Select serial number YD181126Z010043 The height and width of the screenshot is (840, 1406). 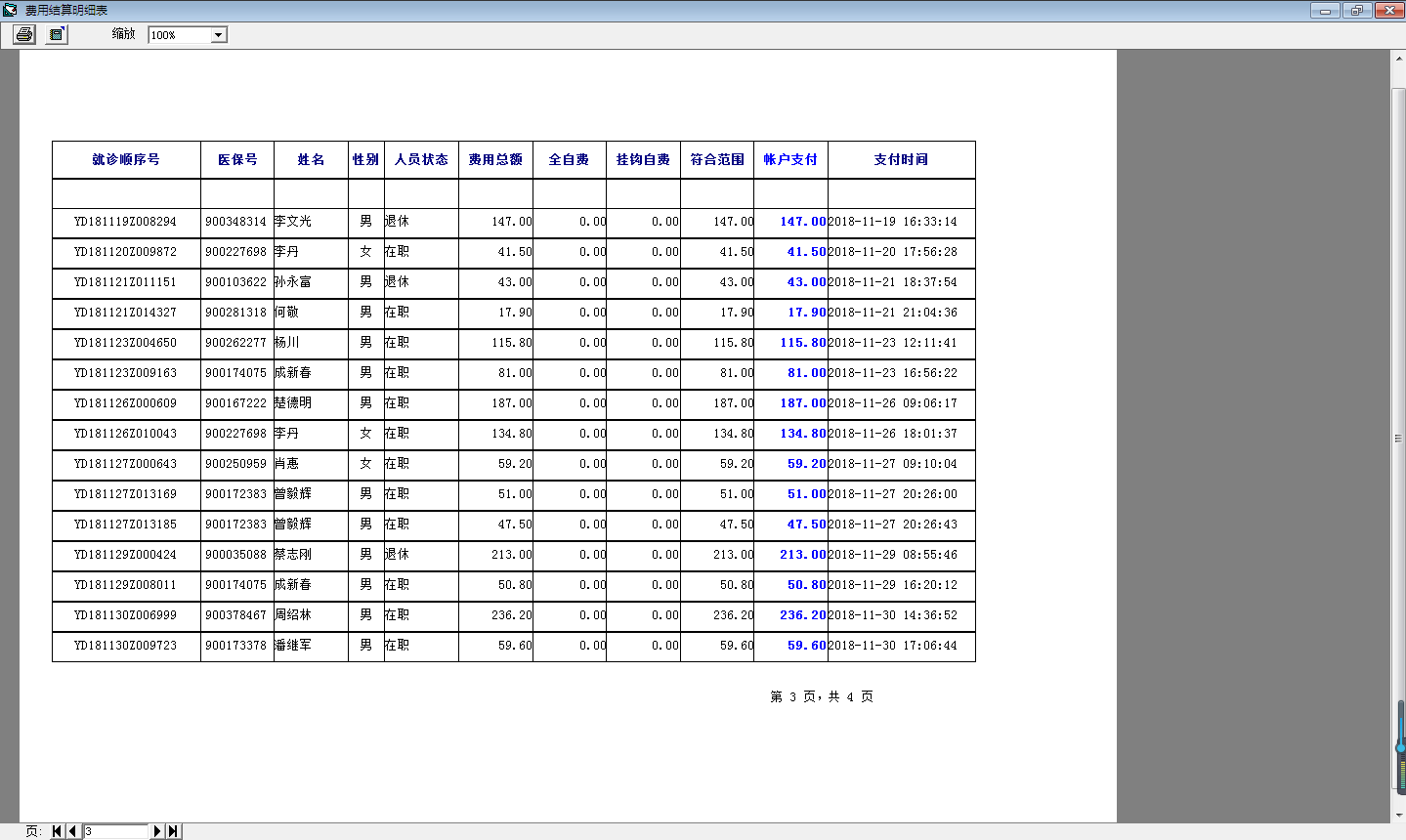pos(126,434)
